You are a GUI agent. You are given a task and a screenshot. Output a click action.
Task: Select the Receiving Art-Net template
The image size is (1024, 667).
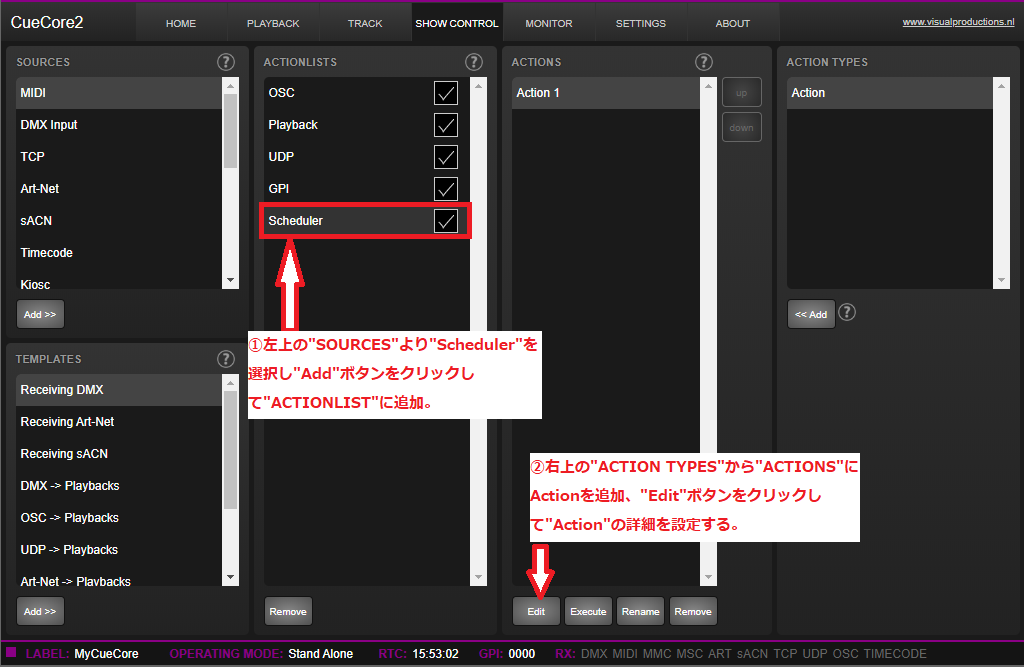pyautogui.click(x=119, y=422)
